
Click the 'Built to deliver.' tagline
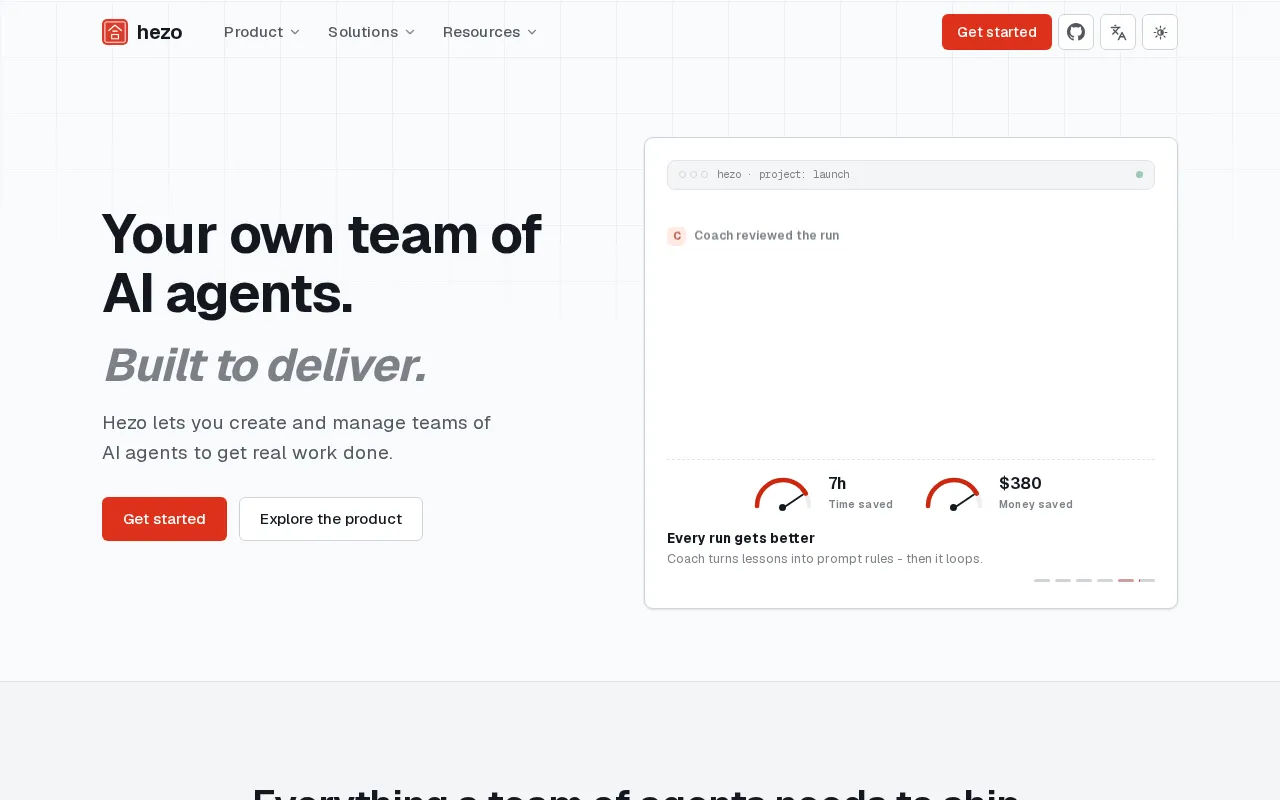pyautogui.click(x=265, y=365)
